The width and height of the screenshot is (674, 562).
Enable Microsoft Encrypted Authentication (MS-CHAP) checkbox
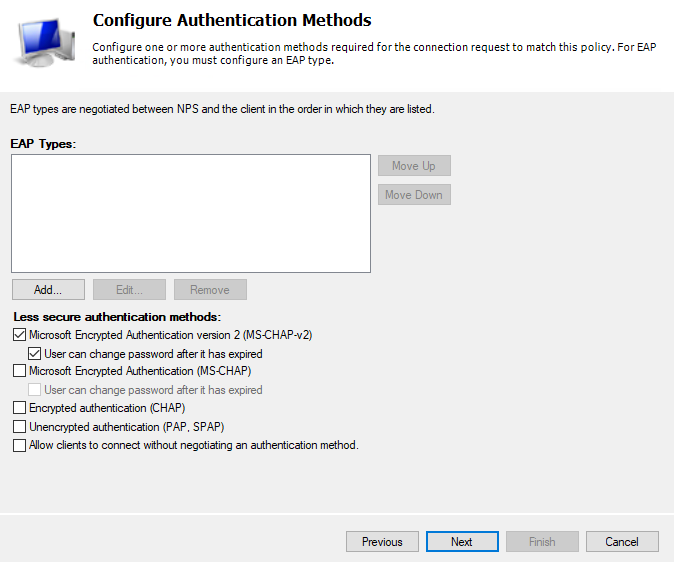(20, 372)
